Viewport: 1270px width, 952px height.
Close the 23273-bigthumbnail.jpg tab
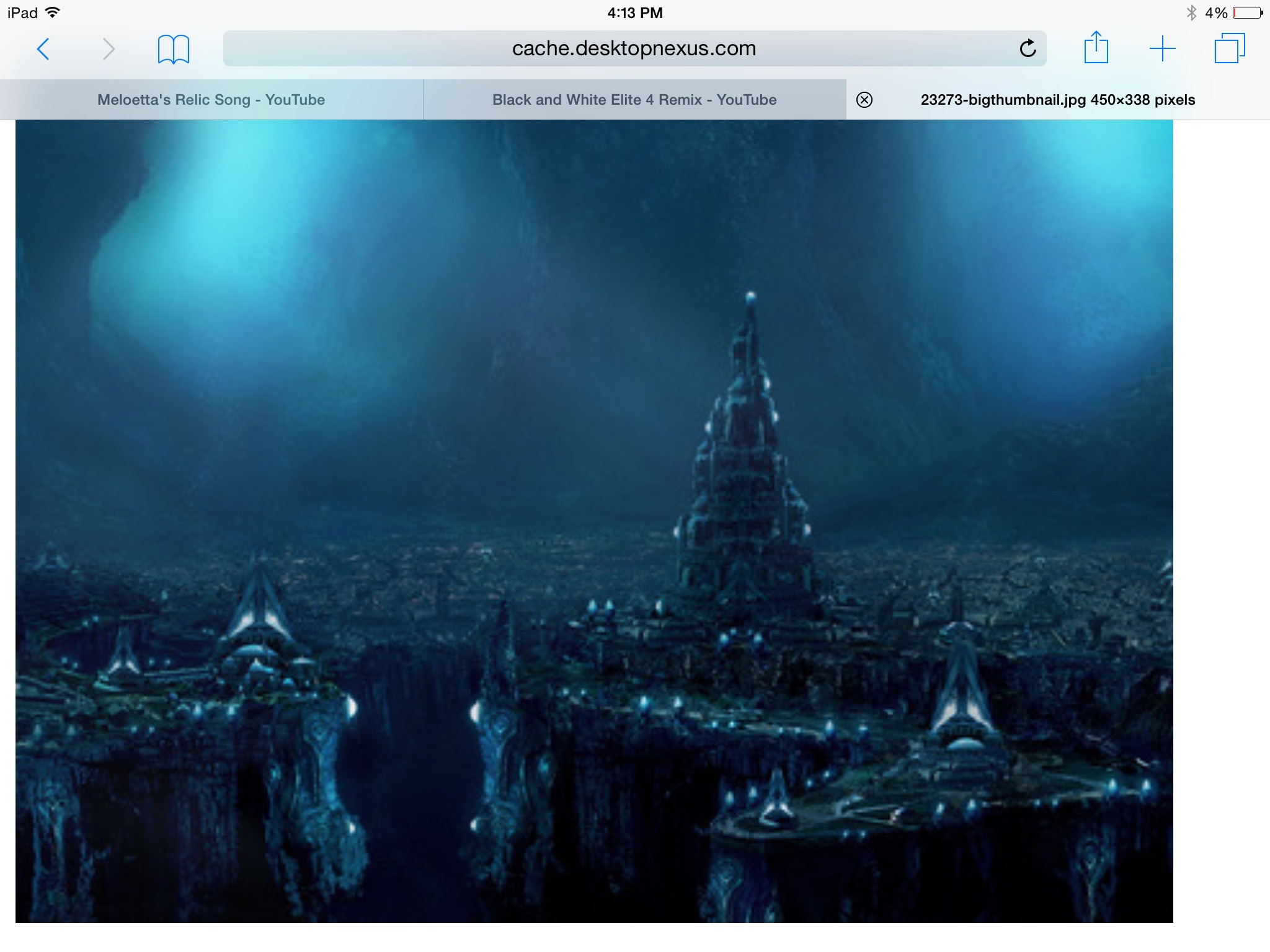point(864,100)
